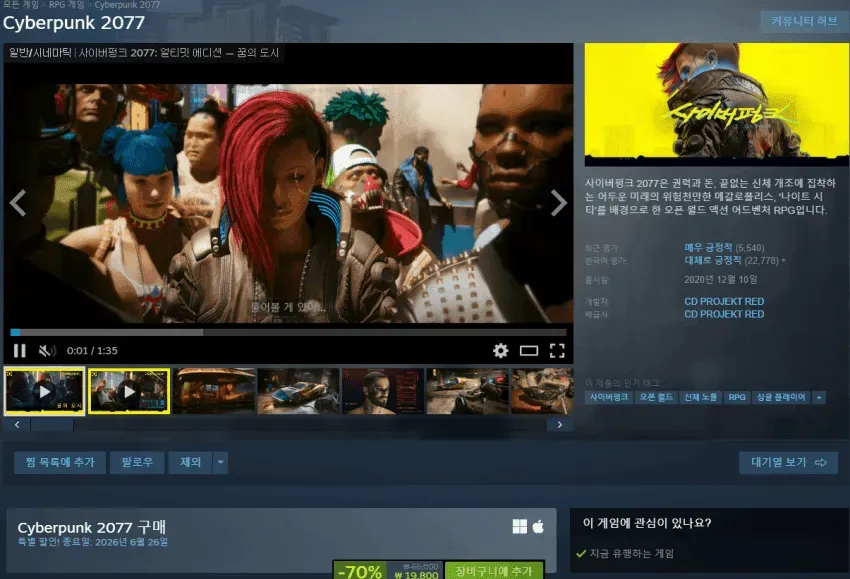Screen dimensions: 850x579
Task: Show previous media with left arrow
Action: 18,203
